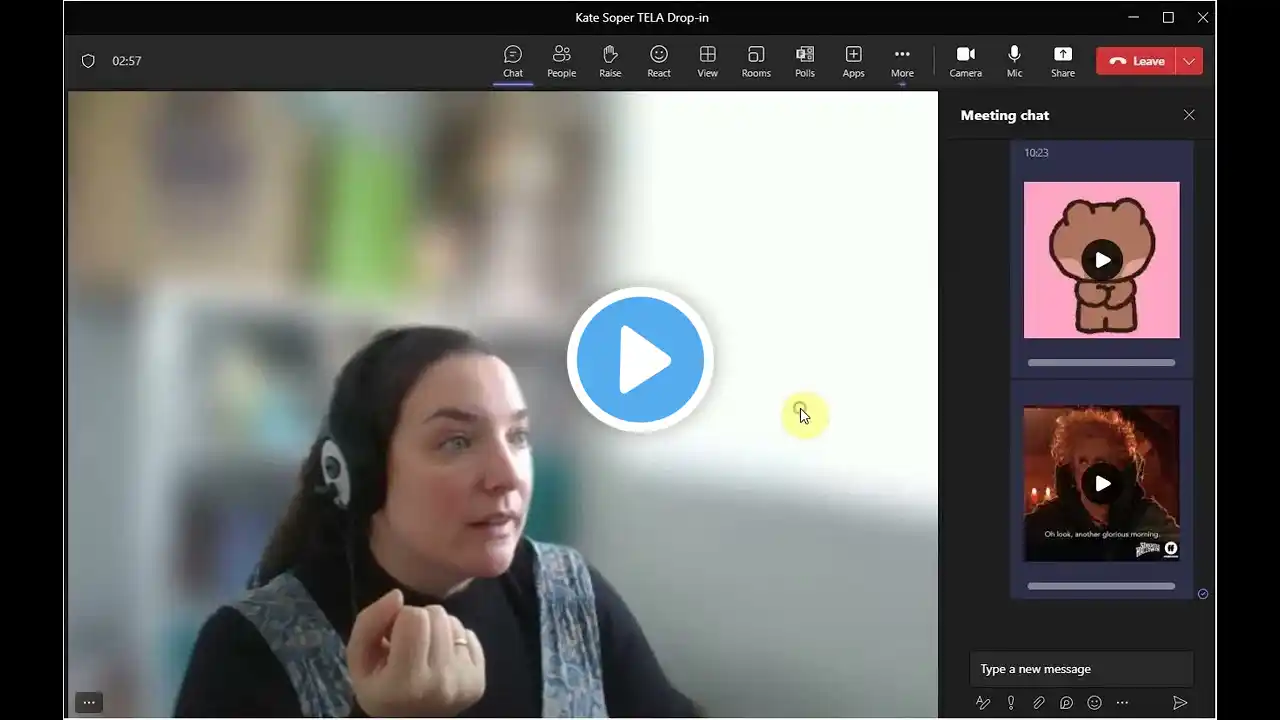
Task: Open the emoji picker in compose bar
Action: [1094, 703]
